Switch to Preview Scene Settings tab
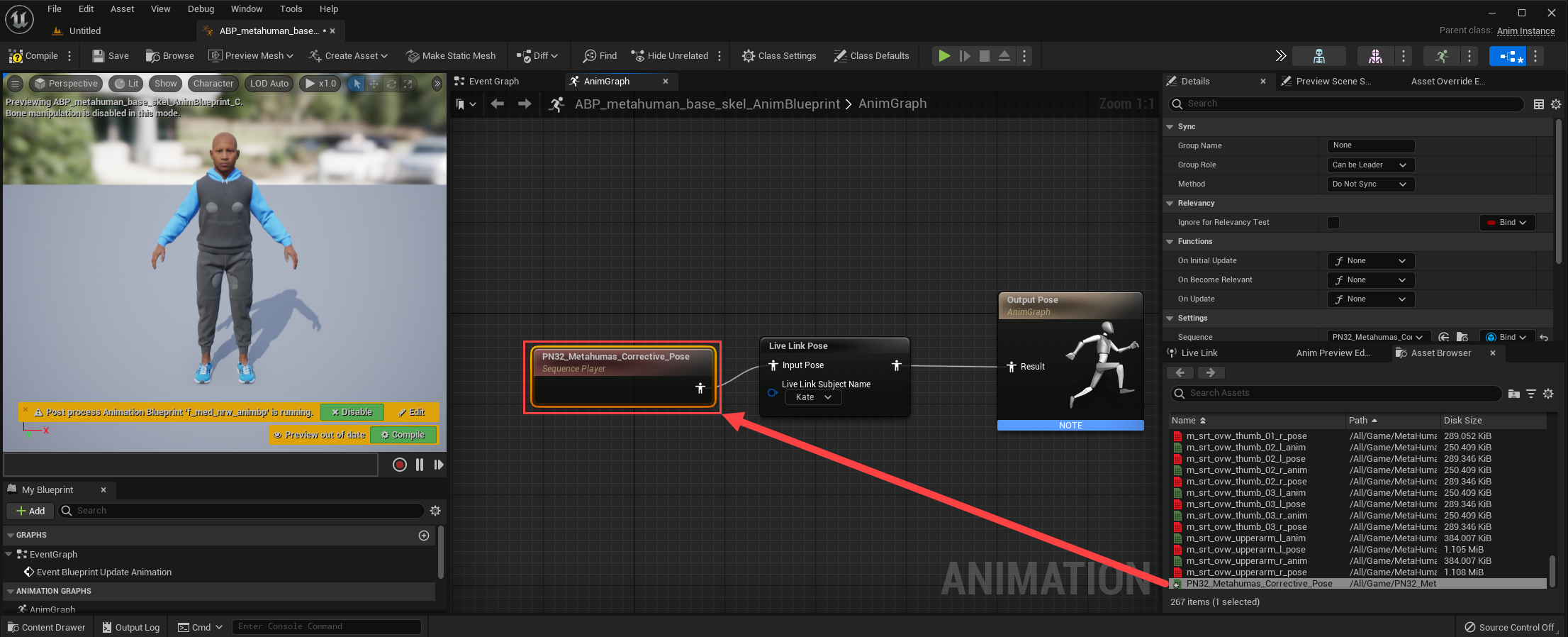 pos(1326,81)
